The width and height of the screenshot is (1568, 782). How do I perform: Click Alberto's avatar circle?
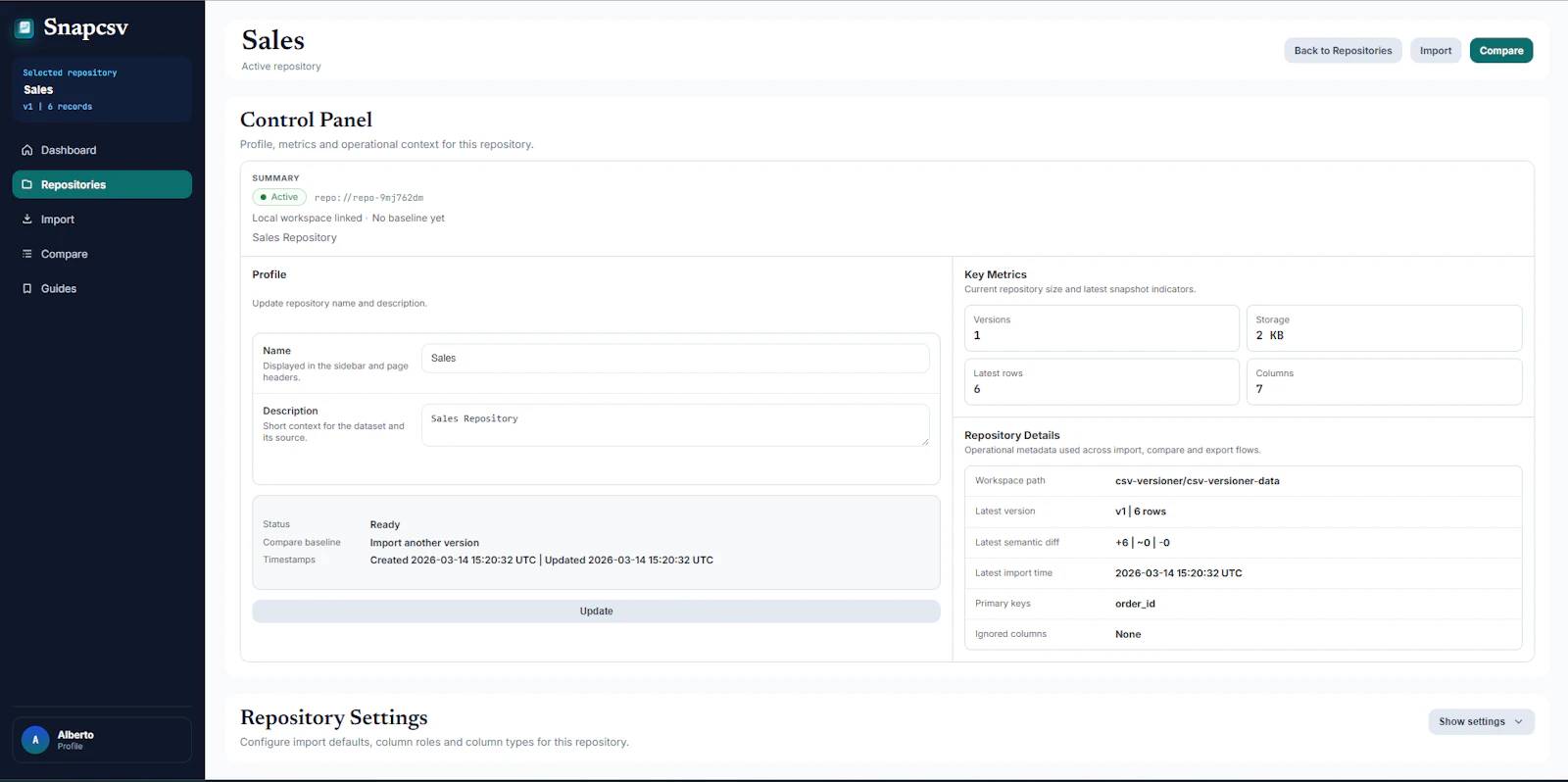click(x=35, y=740)
